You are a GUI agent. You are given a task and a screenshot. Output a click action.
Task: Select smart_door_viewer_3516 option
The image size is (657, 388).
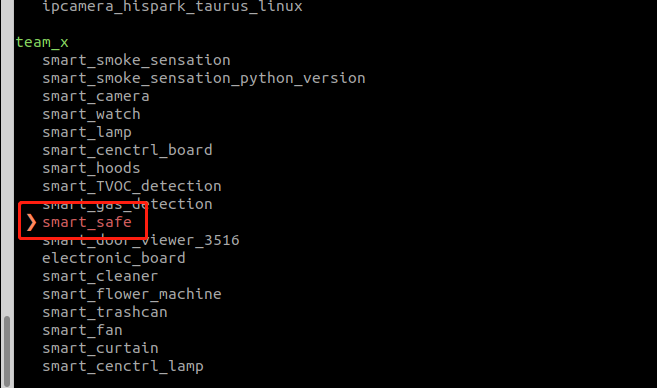(x=141, y=240)
